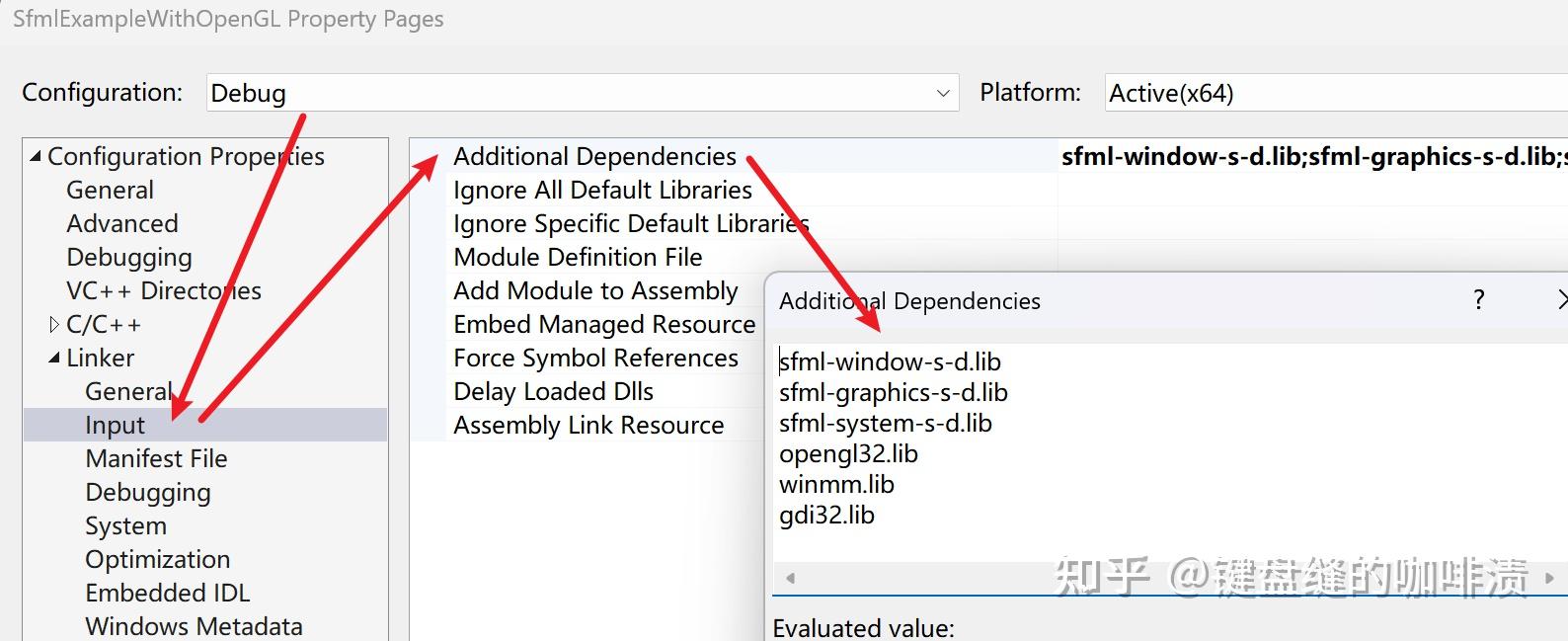This screenshot has height=641, width=1568.
Task: Select the Advanced configuration page
Action: [x=122, y=223]
